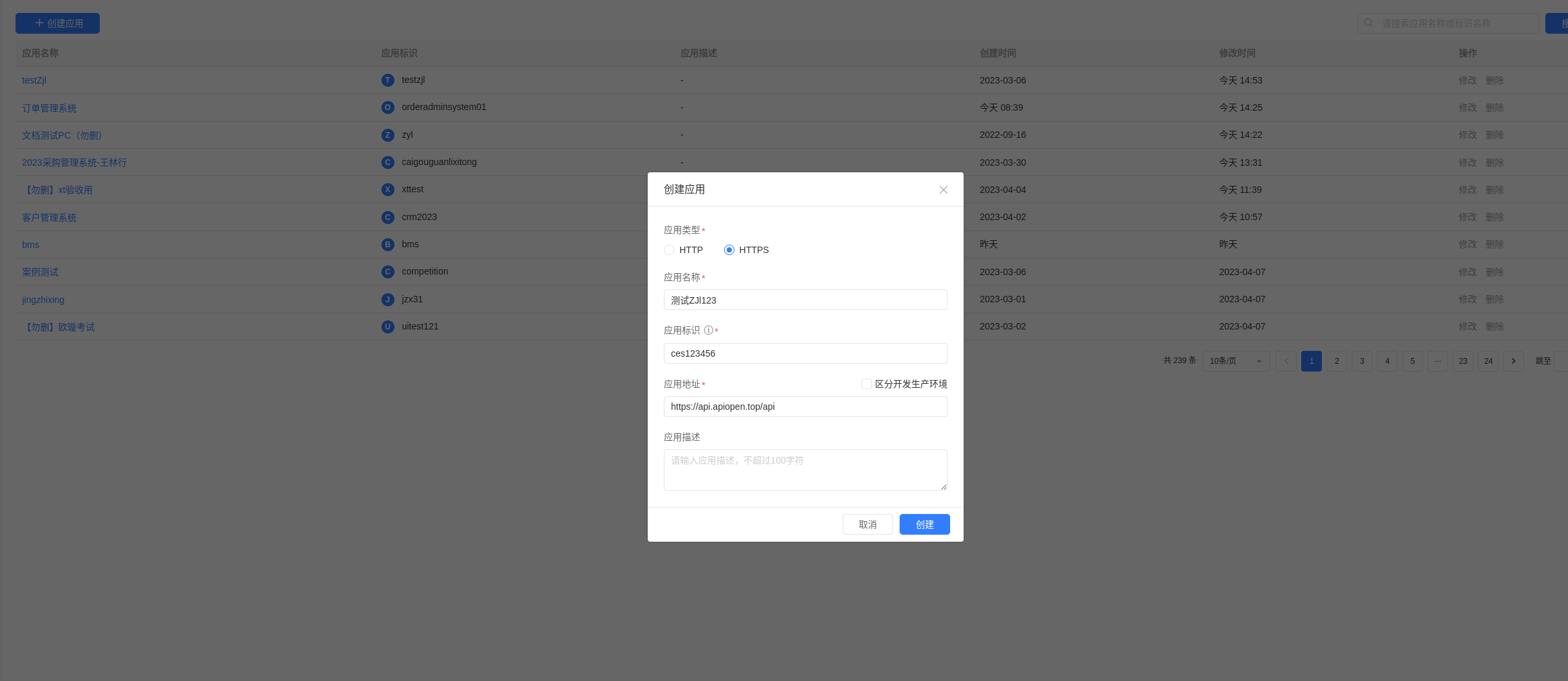Click the 应用名称 input field
1568x681 pixels.
[805, 300]
